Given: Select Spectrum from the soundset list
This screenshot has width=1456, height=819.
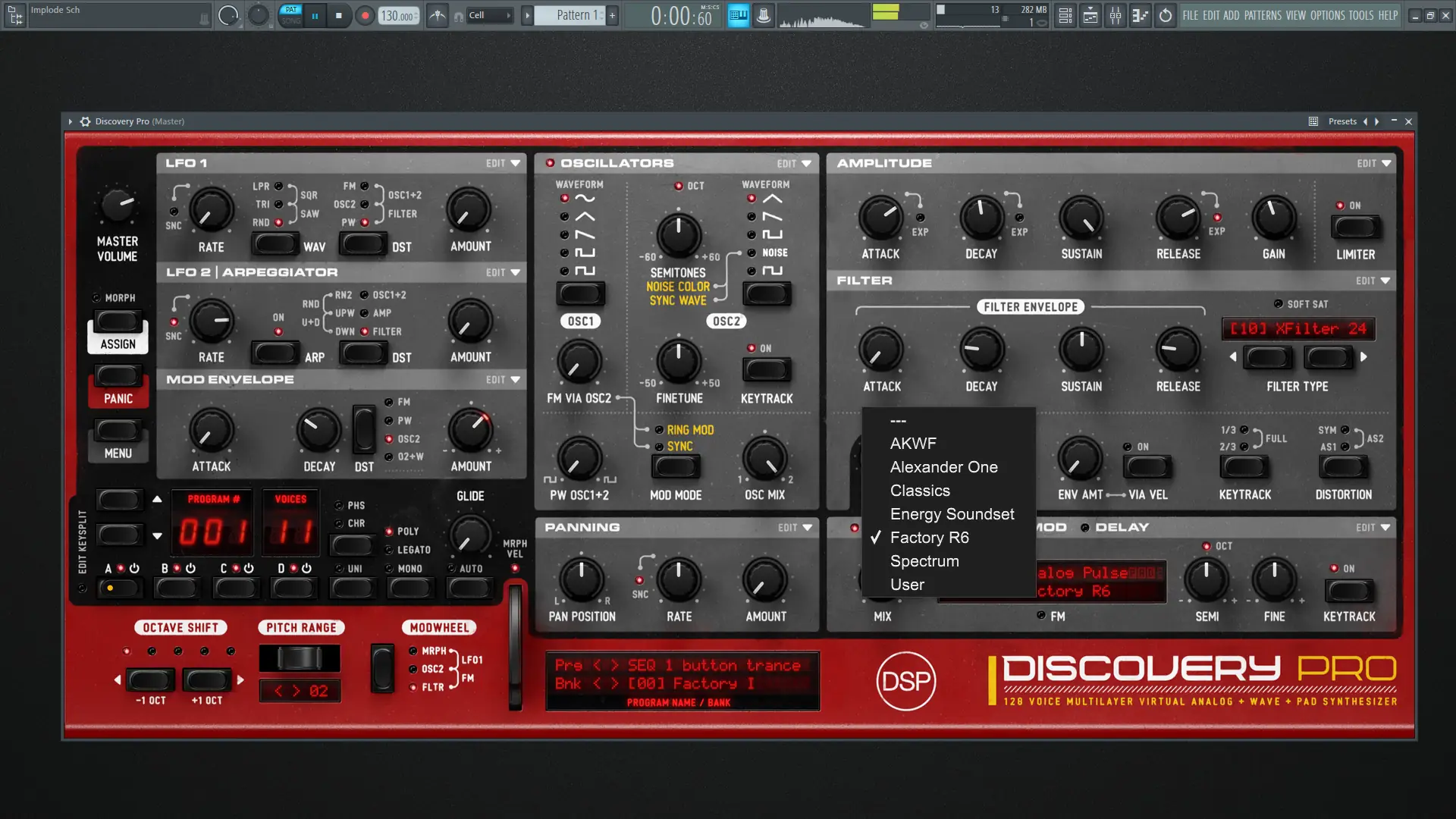Looking at the screenshot, I should [925, 561].
